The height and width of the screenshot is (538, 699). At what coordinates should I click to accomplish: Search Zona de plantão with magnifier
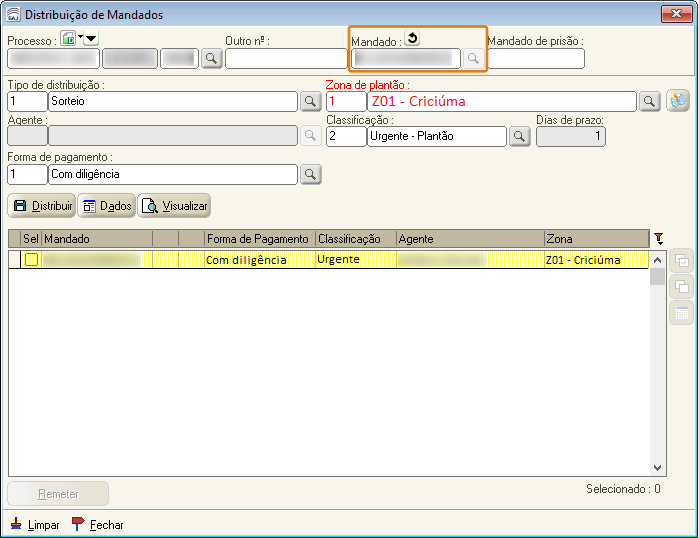[650, 101]
